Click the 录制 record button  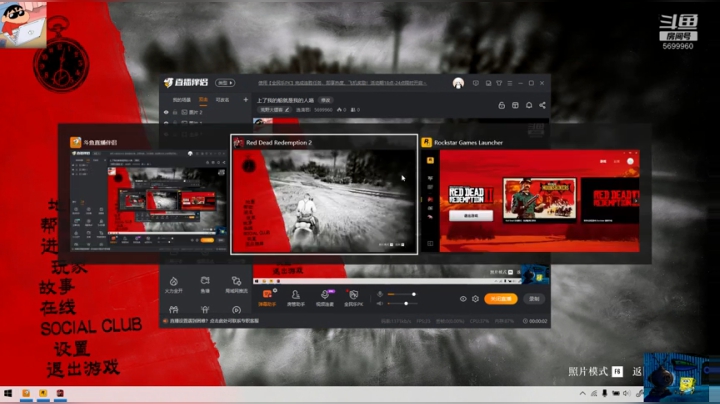pos(534,299)
